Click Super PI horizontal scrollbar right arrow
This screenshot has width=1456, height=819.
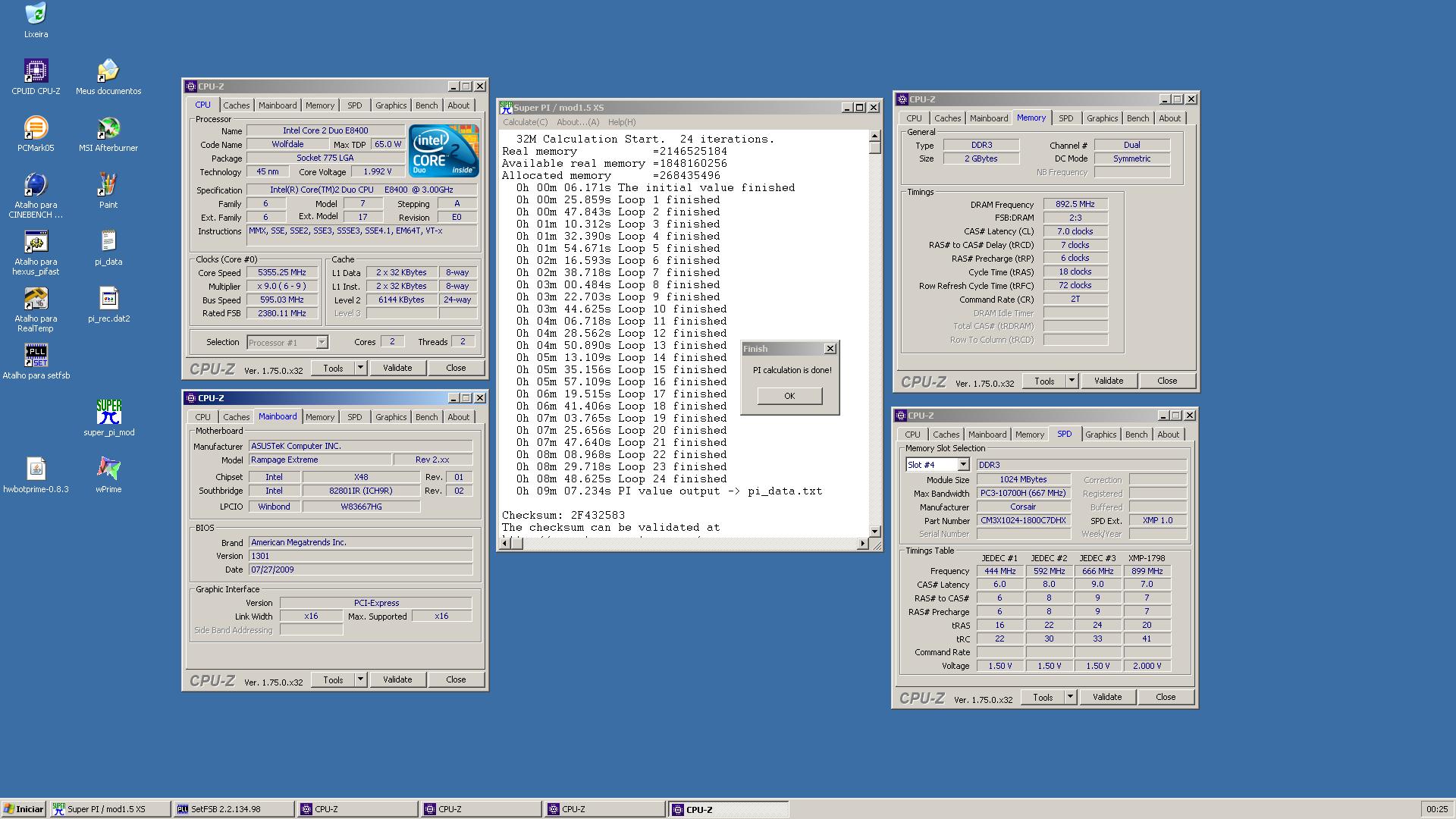(862, 543)
